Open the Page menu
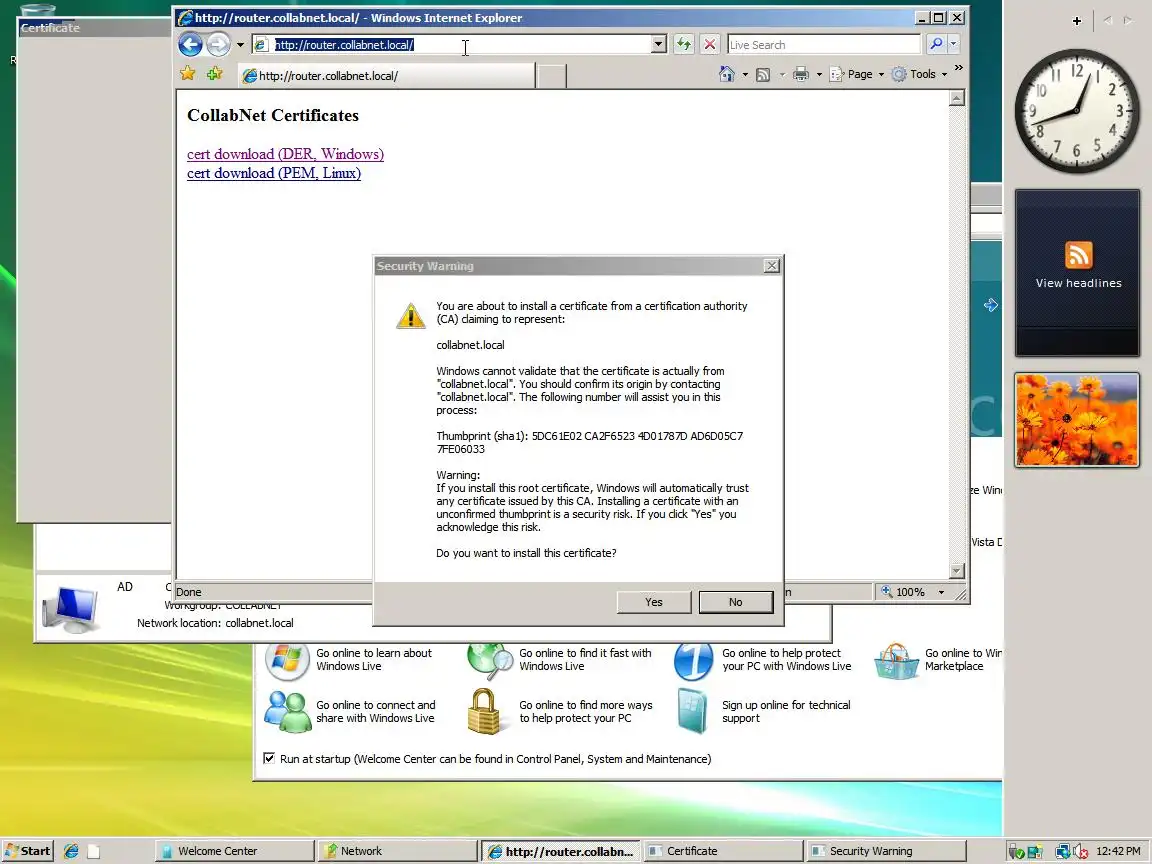 [857, 74]
